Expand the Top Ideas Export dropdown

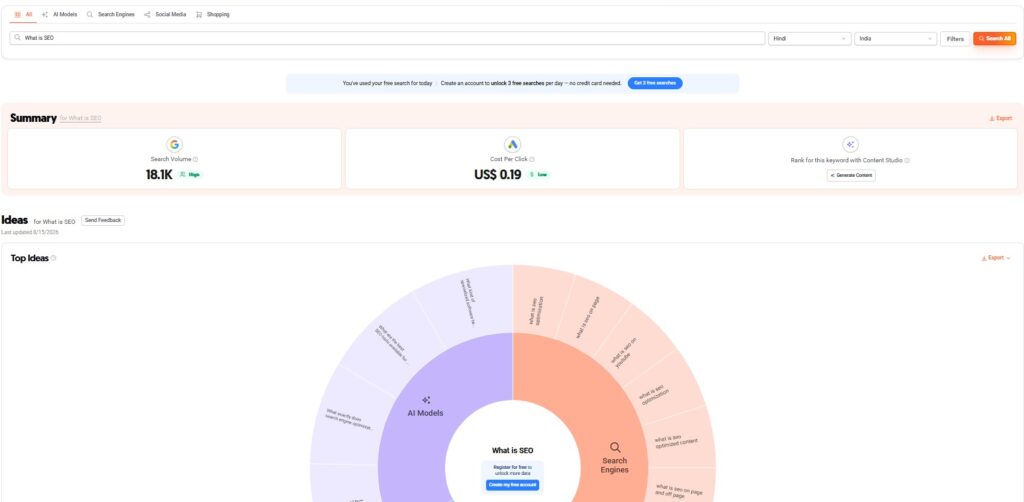point(996,258)
